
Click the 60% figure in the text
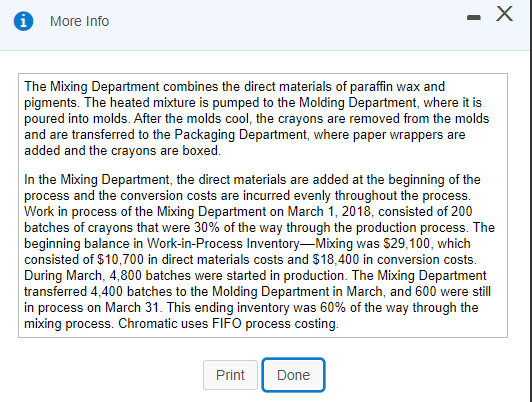point(333,307)
